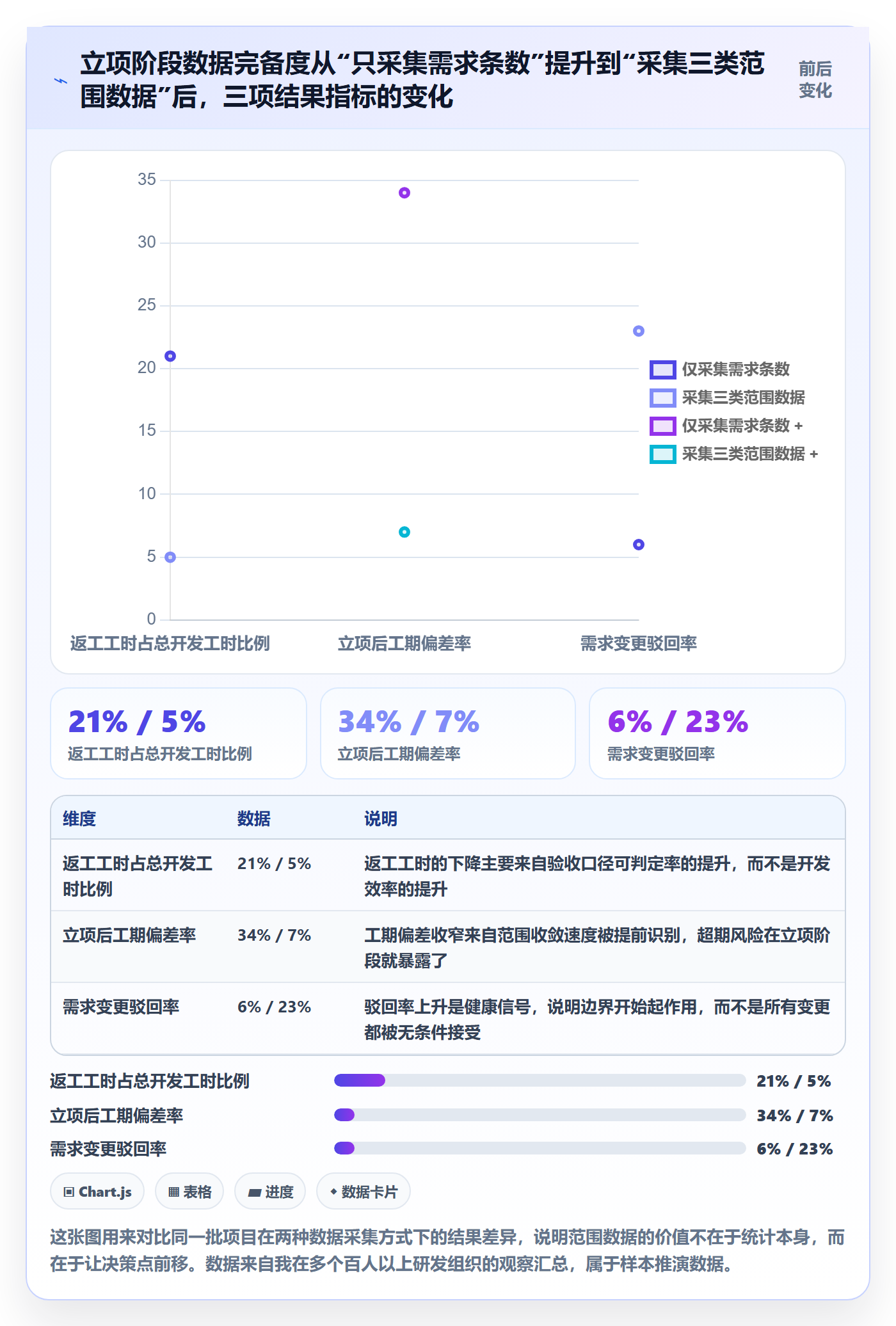This screenshot has height=1326, width=896.
Task: Click the Chart.js chip
Action: click(97, 1192)
